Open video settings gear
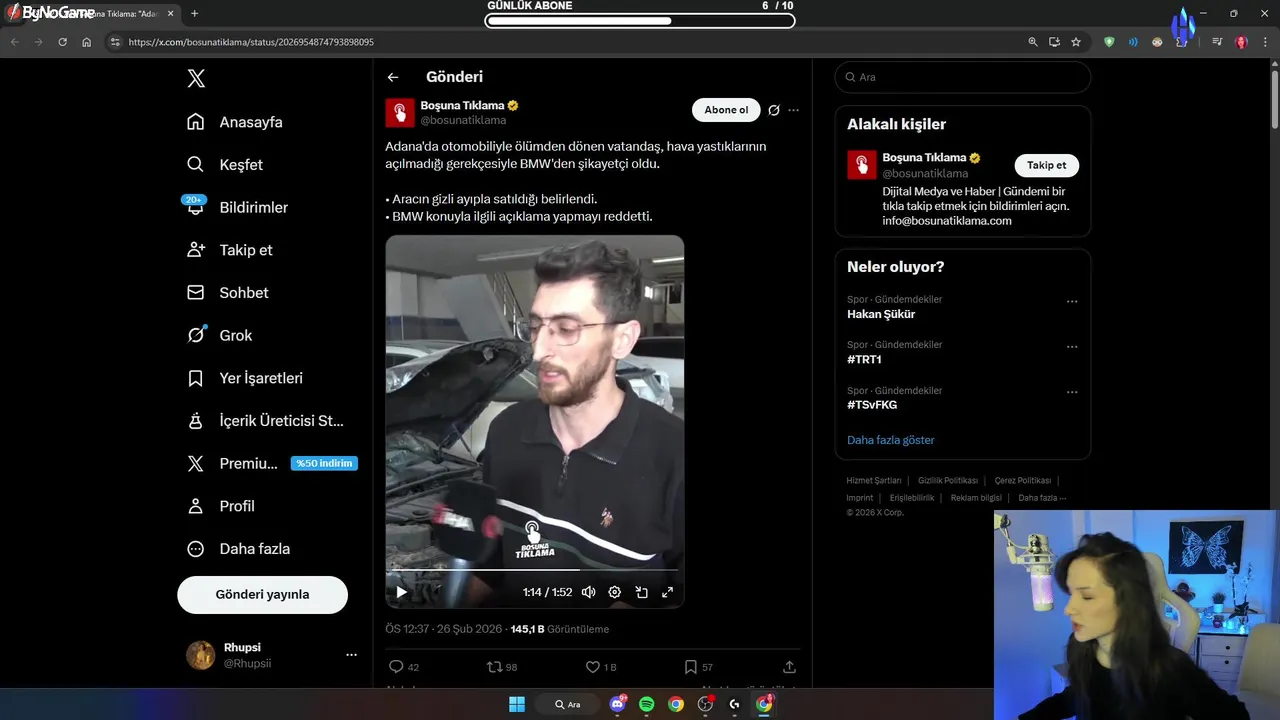The height and width of the screenshot is (720, 1280). (x=615, y=592)
